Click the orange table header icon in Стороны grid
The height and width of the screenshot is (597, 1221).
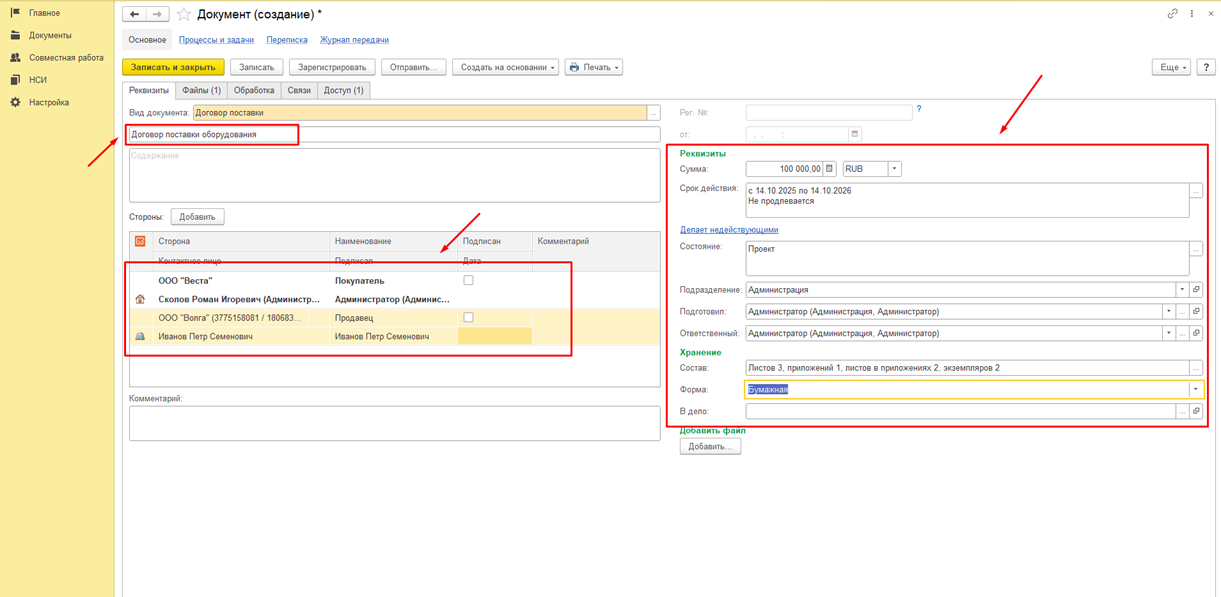point(140,241)
